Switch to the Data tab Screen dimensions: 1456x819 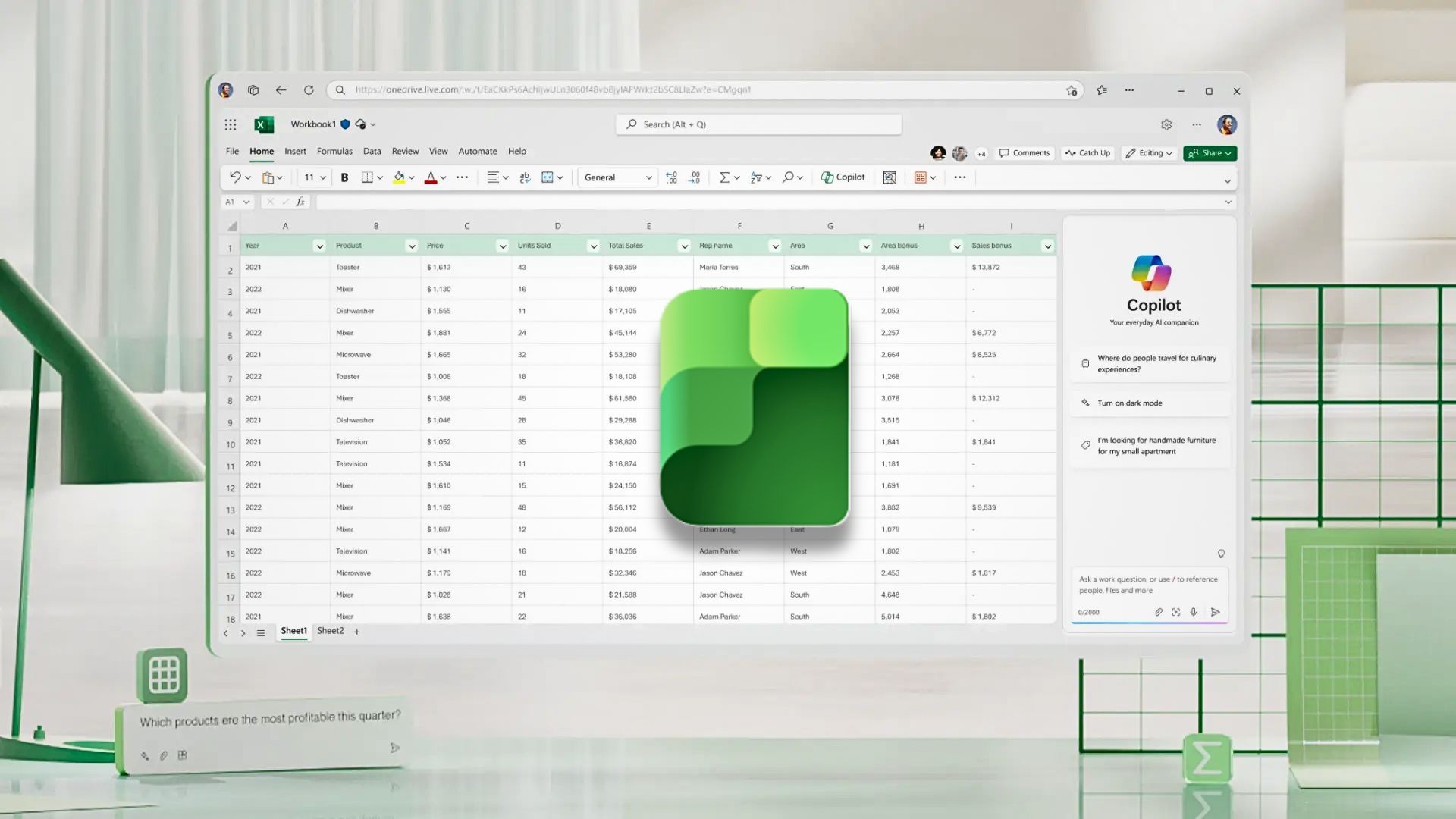pos(372,152)
